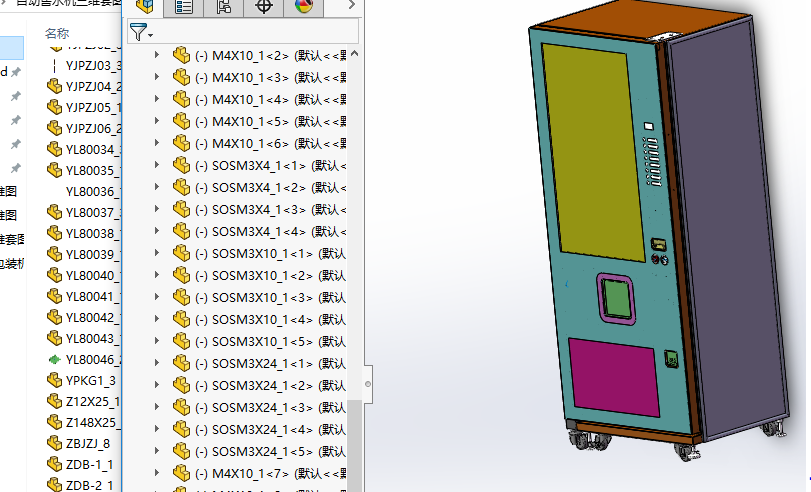The image size is (811, 492).
Task: Switch to the ConfigurationManager tab
Action: point(223,7)
